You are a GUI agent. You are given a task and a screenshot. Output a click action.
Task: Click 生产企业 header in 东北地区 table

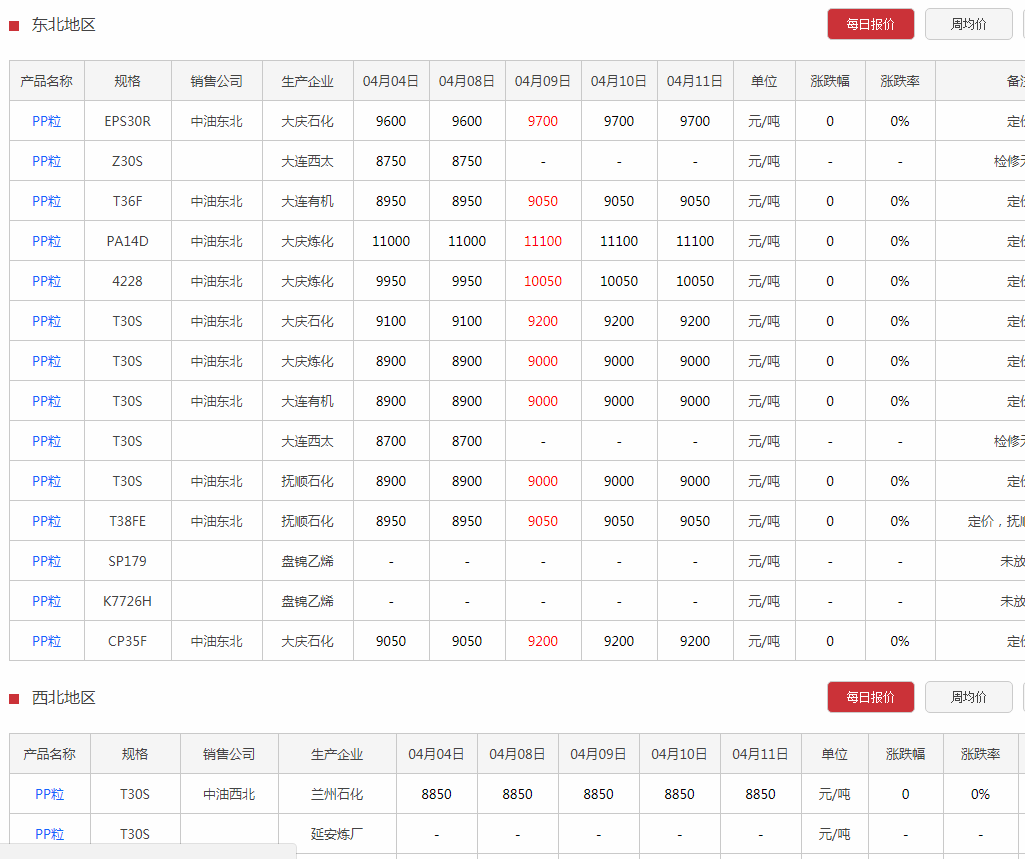[x=308, y=81]
